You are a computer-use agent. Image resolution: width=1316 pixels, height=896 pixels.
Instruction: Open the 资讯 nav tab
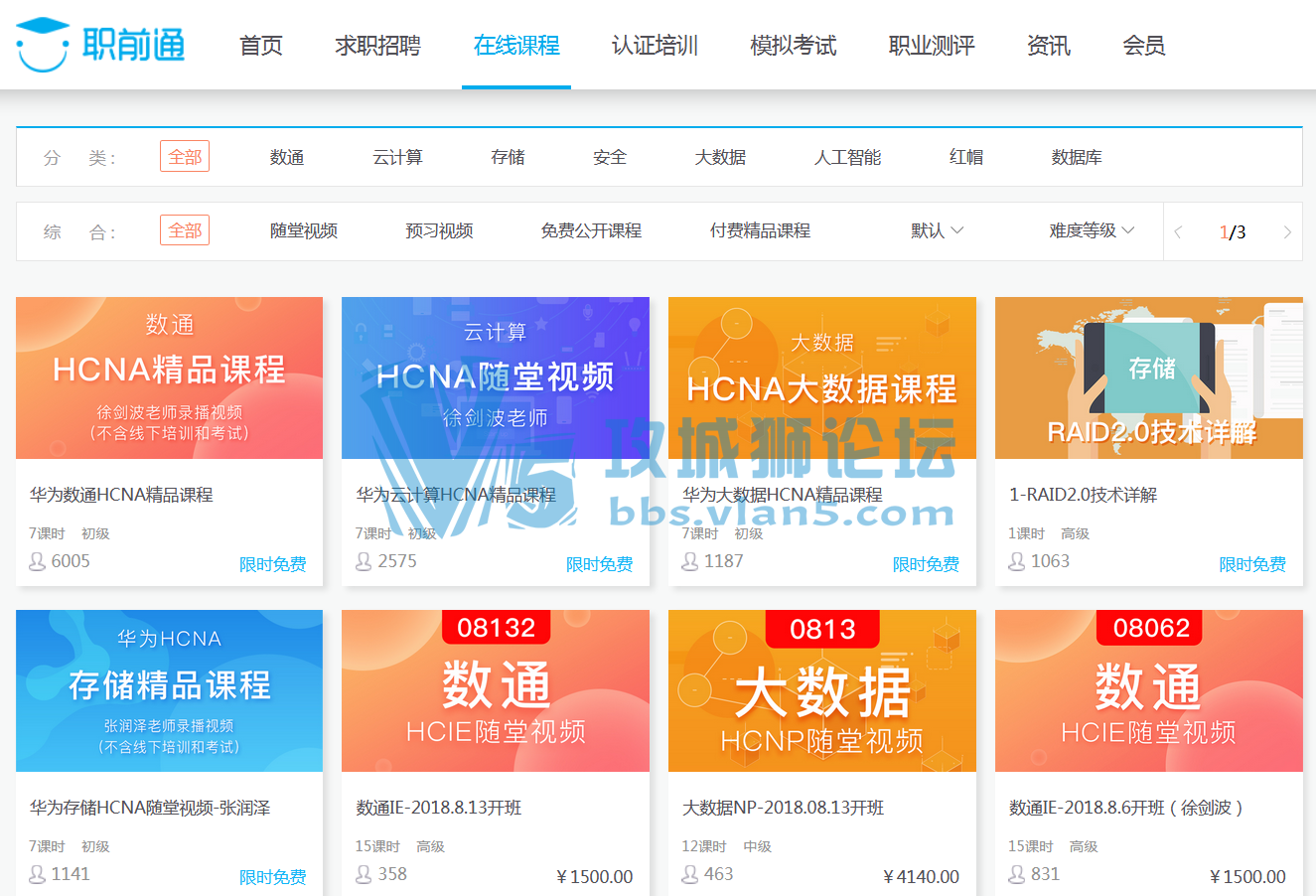point(1049,46)
